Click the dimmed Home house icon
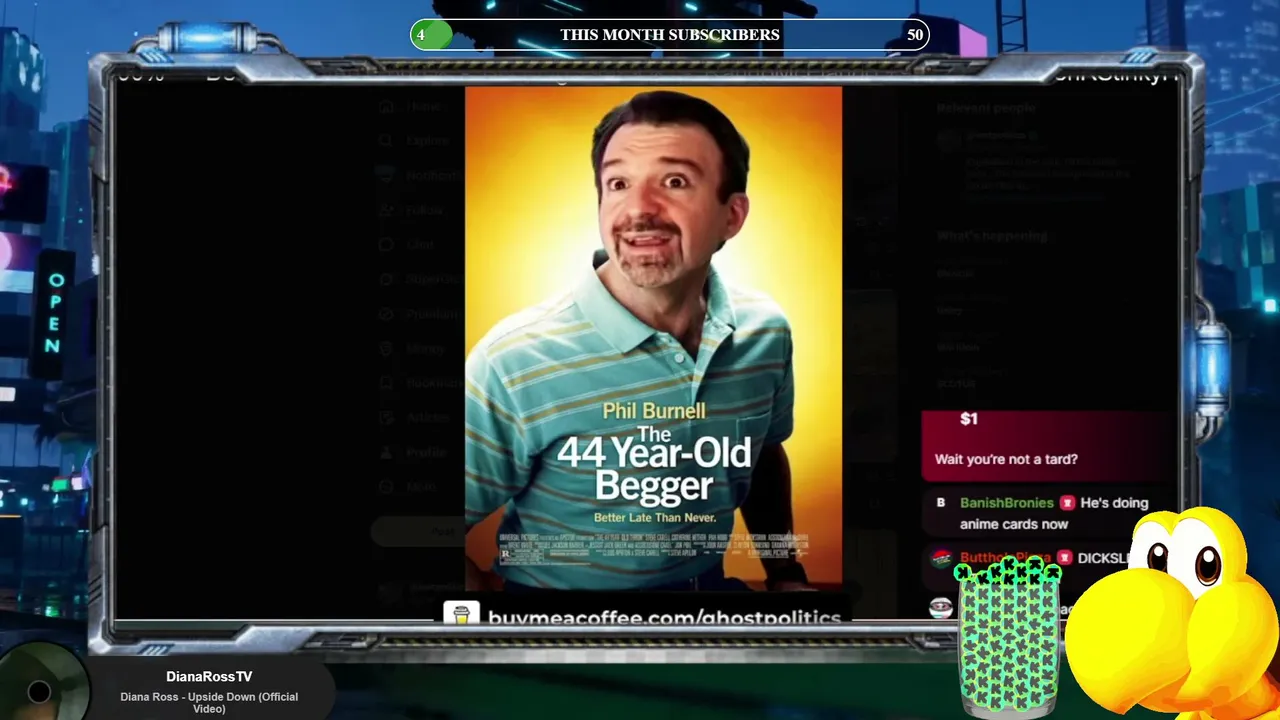1280x720 pixels. pyautogui.click(x=387, y=106)
